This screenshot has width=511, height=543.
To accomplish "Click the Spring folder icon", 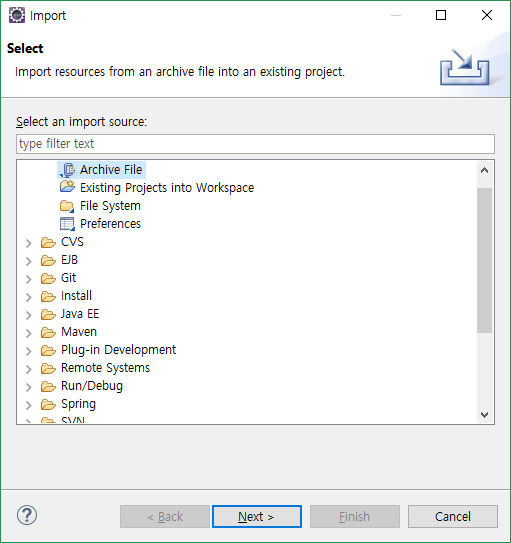I will click(x=48, y=404).
